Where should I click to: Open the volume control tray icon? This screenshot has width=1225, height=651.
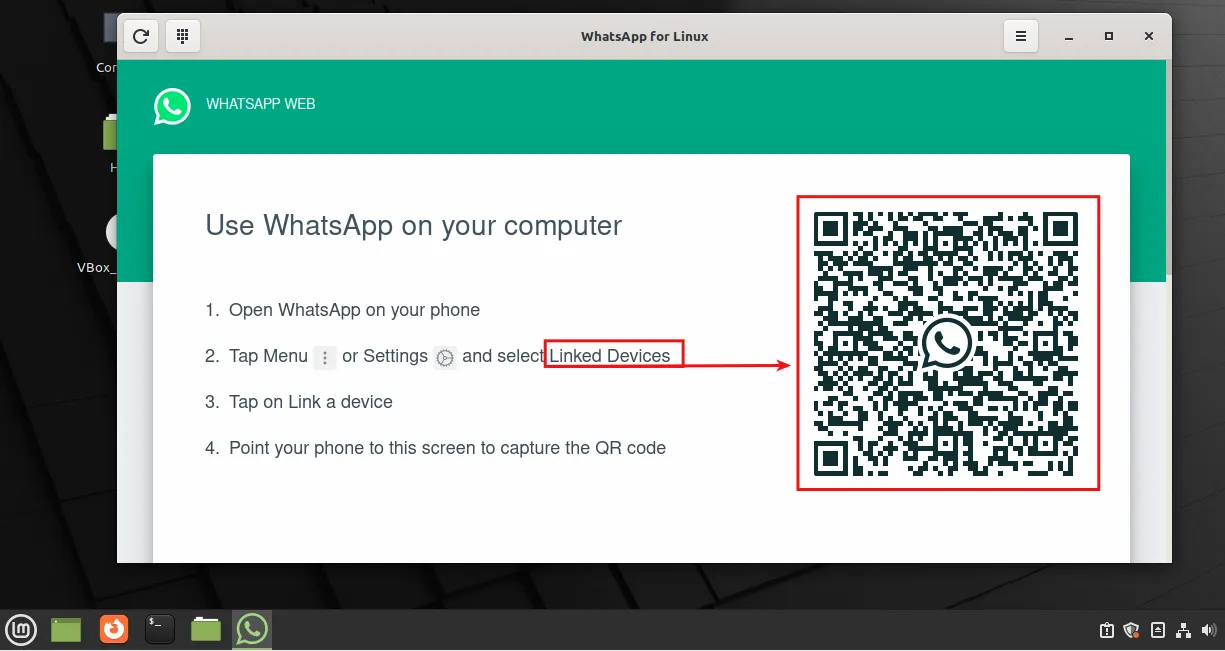[x=1209, y=630]
